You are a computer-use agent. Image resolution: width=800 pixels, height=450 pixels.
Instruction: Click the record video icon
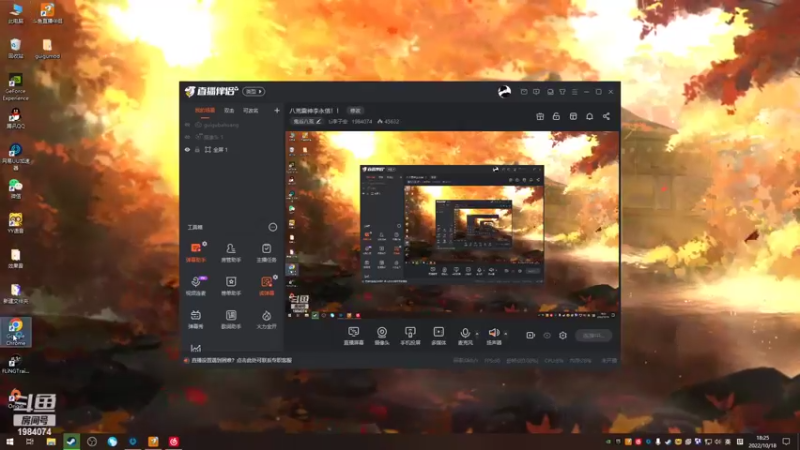tap(530, 335)
